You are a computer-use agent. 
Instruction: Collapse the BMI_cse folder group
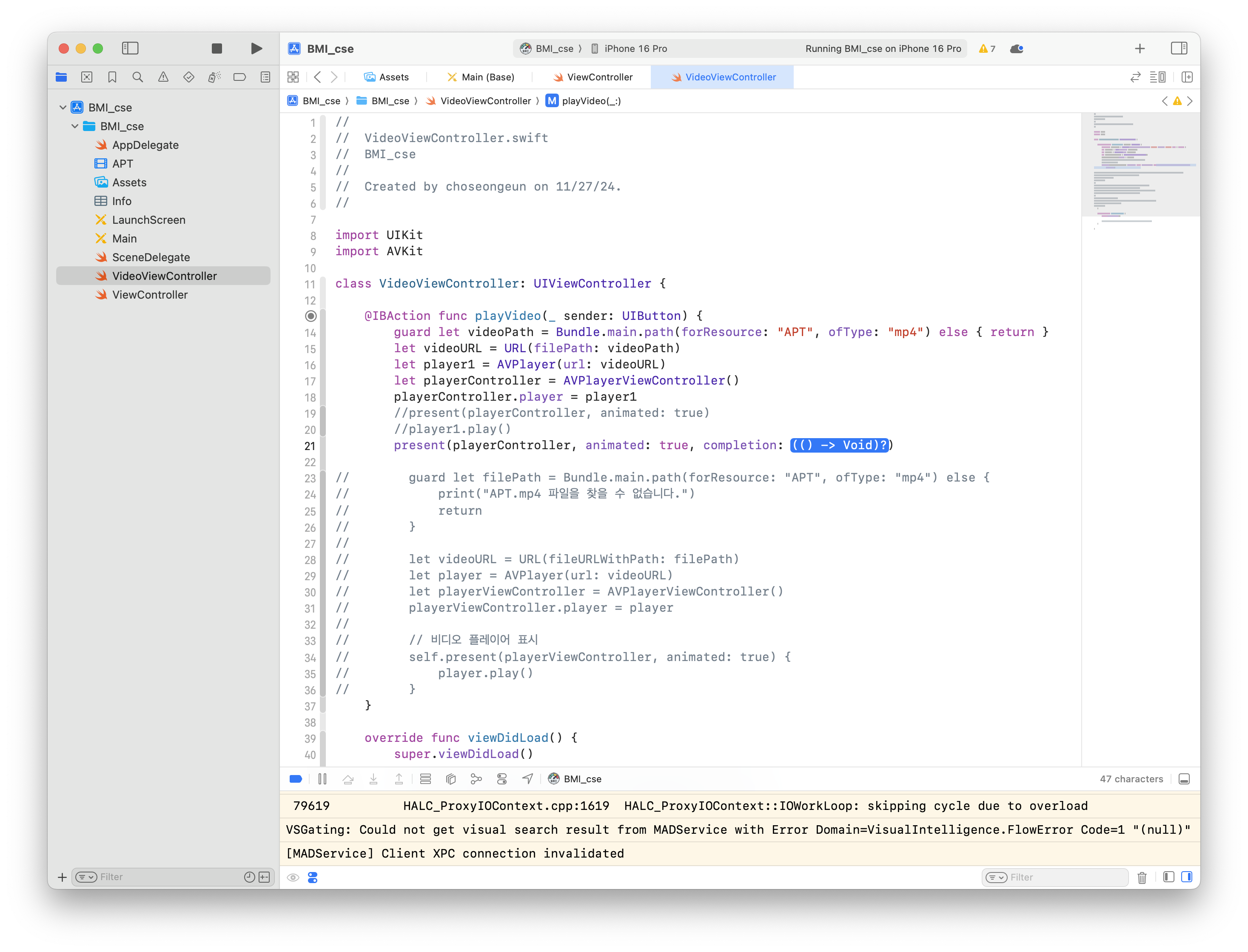click(x=75, y=126)
